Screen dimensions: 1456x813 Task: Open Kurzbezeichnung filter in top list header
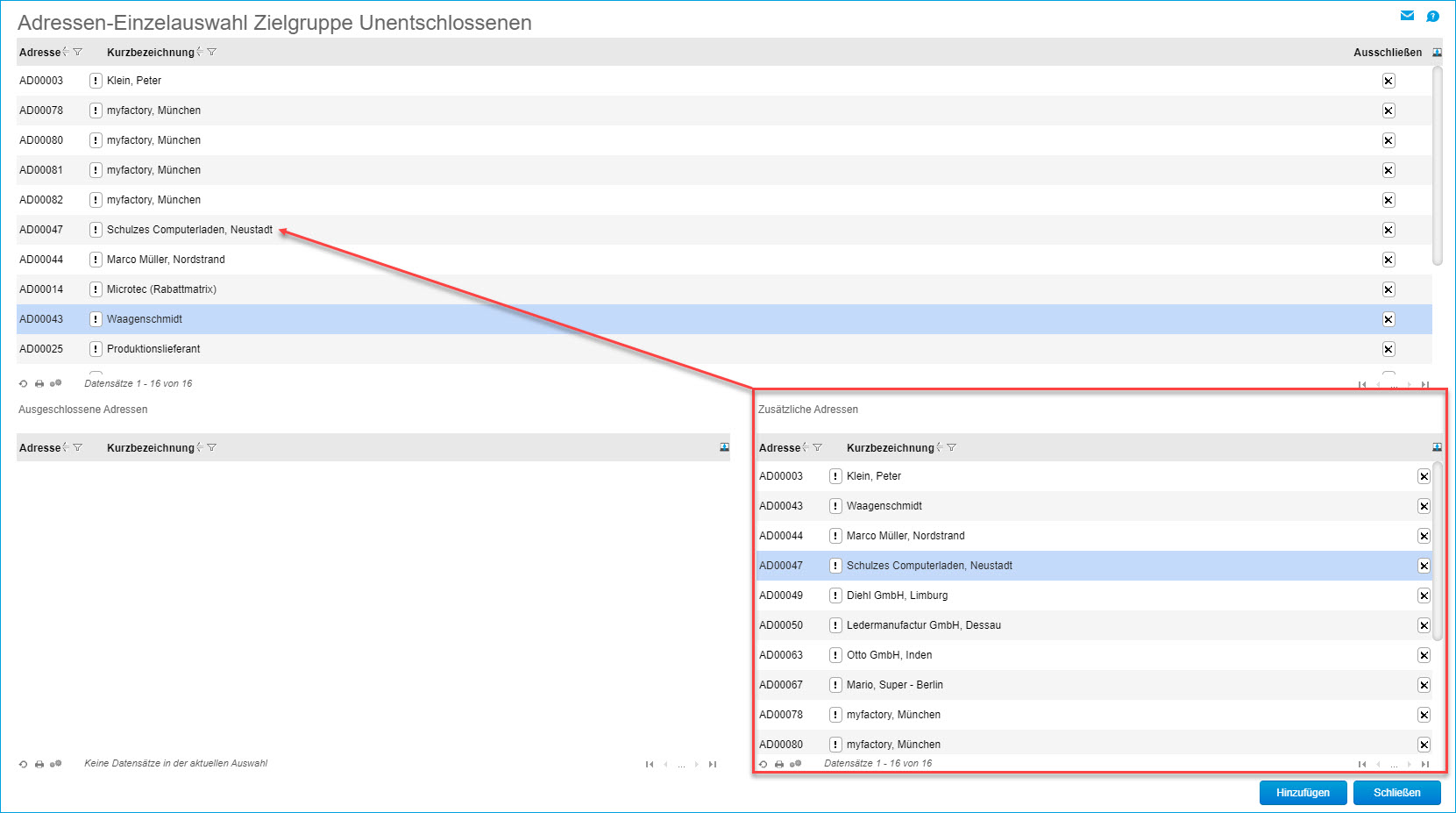pos(212,53)
